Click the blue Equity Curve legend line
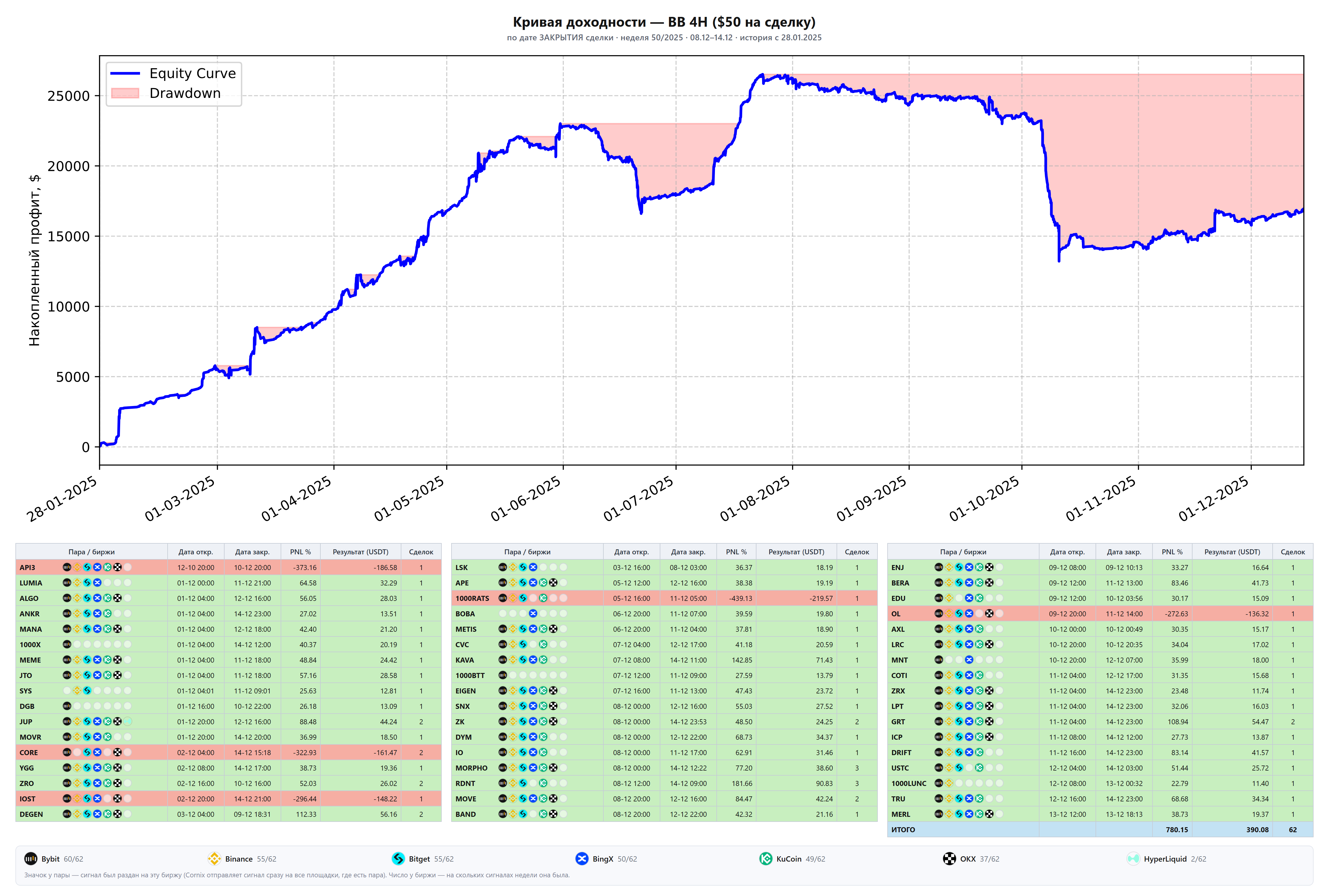This screenshot has height=896, width=1329. (125, 73)
